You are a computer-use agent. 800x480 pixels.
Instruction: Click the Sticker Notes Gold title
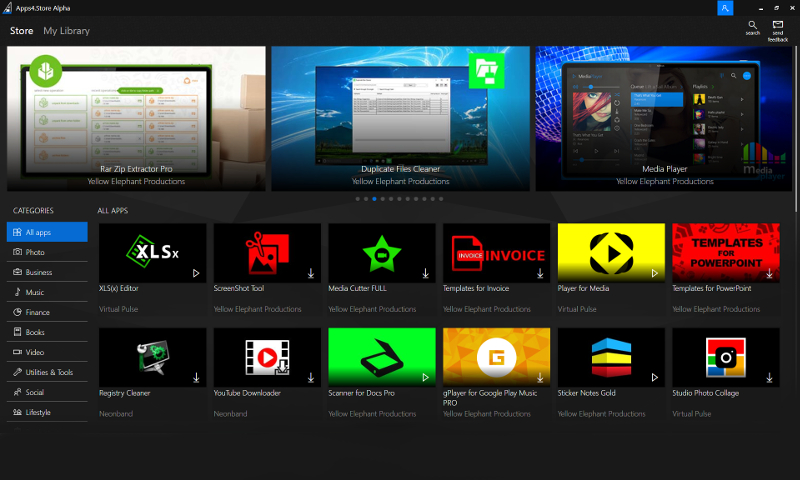point(587,393)
